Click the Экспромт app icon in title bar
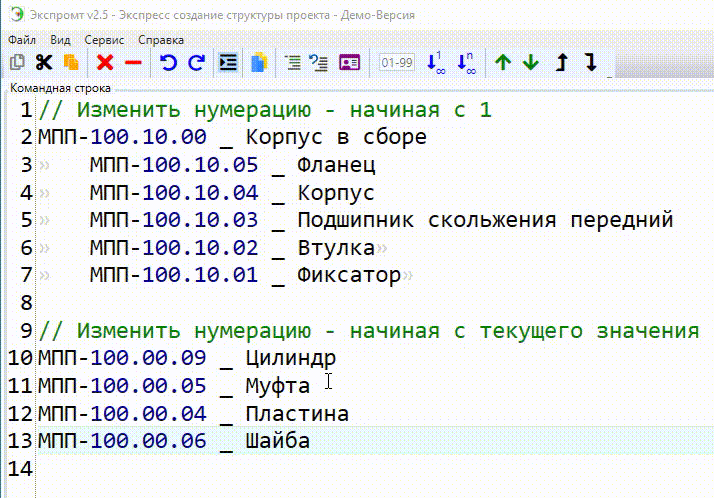This screenshot has width=714, height=498. click(16, 15)
